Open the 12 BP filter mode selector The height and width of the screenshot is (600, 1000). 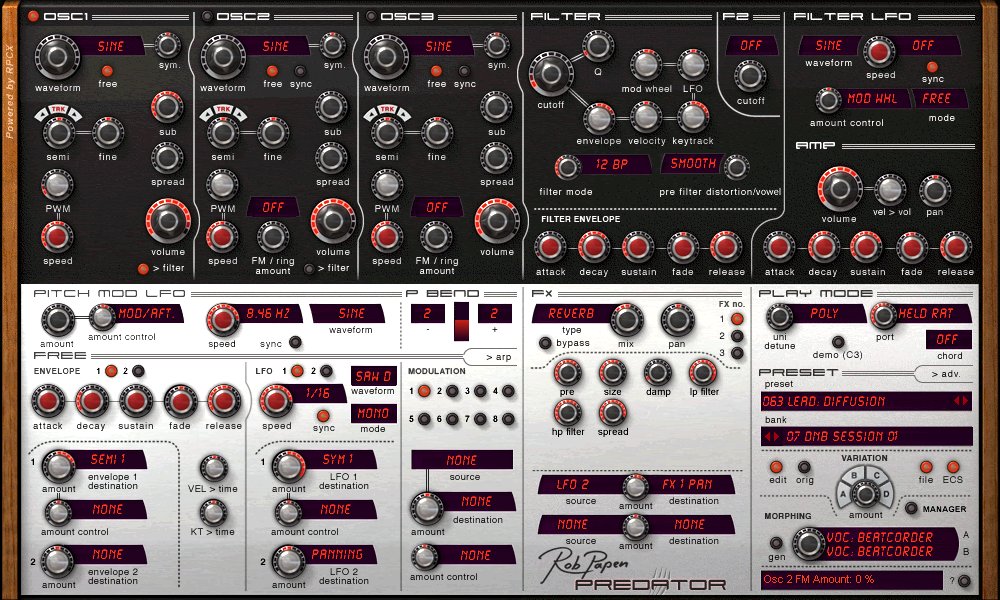tap(612, 165)
